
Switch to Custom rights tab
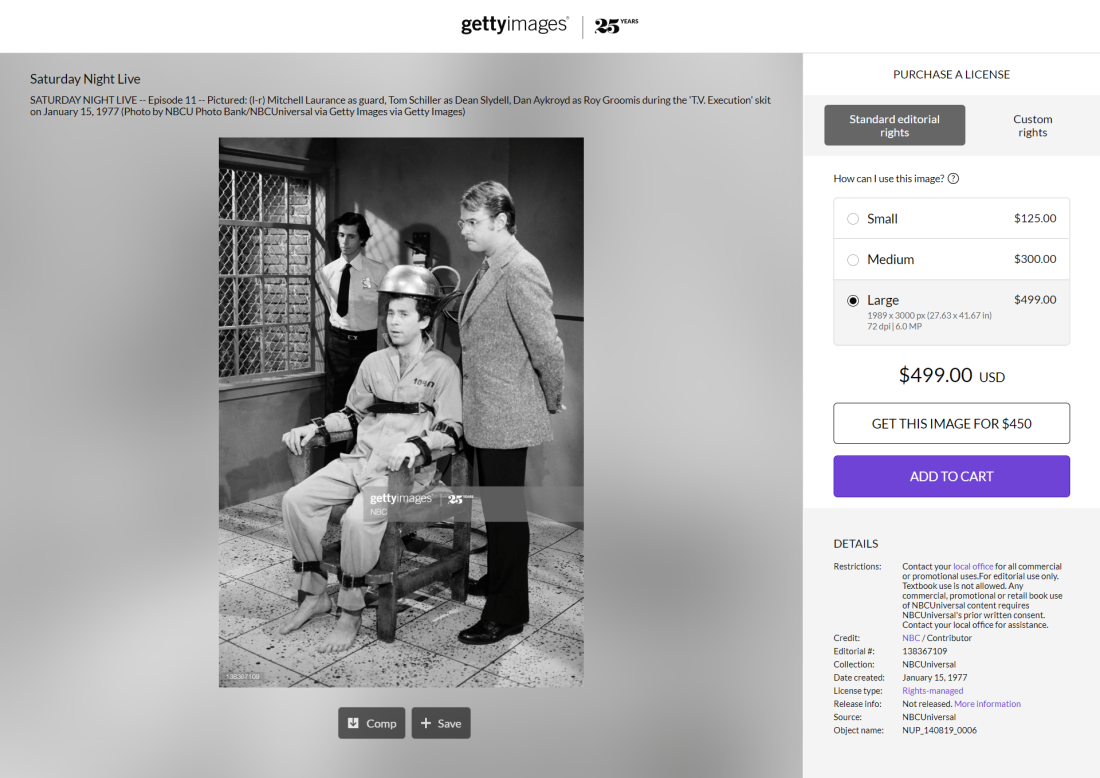point(1033,126)
